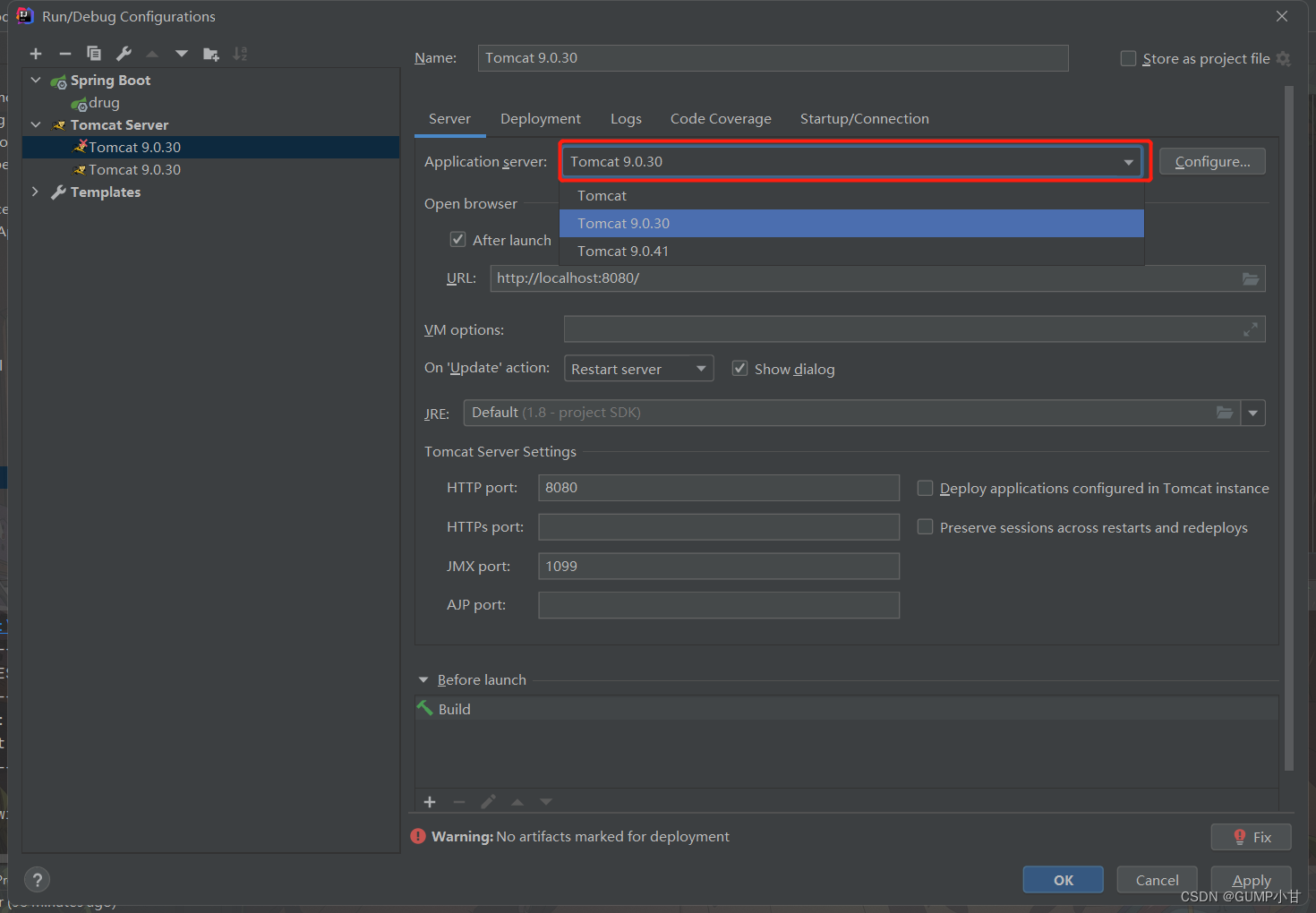Select the Build launch task row

point(847,709)
